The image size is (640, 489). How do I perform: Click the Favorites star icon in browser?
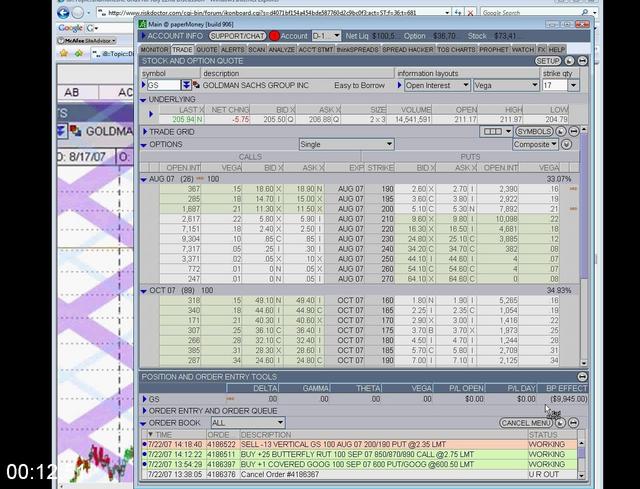pyautogui.click(x=64, y=53)
